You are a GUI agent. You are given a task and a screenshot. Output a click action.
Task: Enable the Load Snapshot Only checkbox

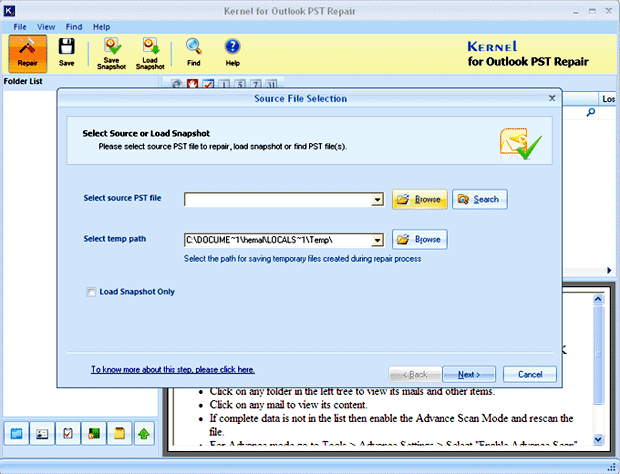point(91,292)
